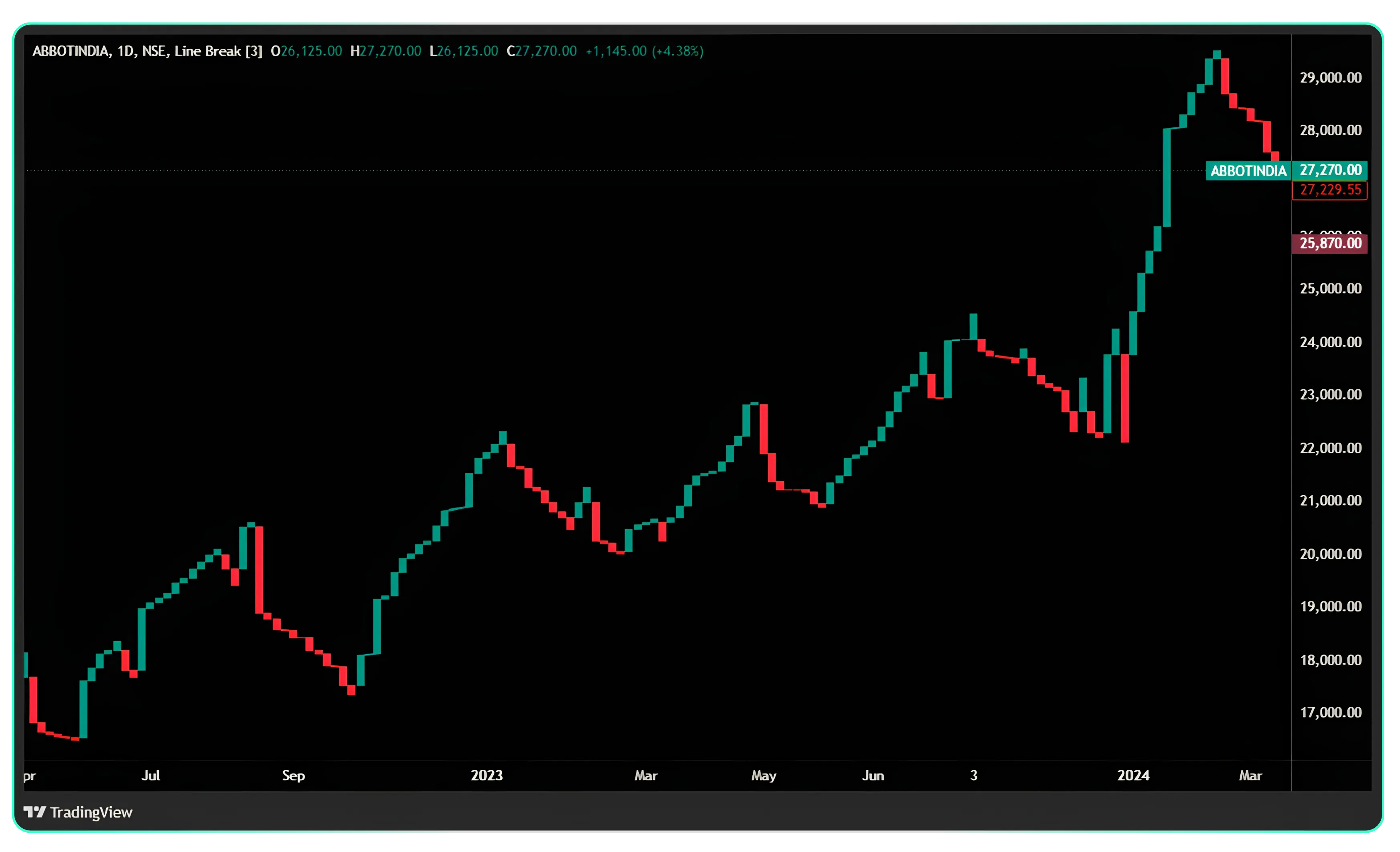Click the 19,000.00 price axis label
This screenshot has width=1400, height=852.
click(x=1331, y=607)
